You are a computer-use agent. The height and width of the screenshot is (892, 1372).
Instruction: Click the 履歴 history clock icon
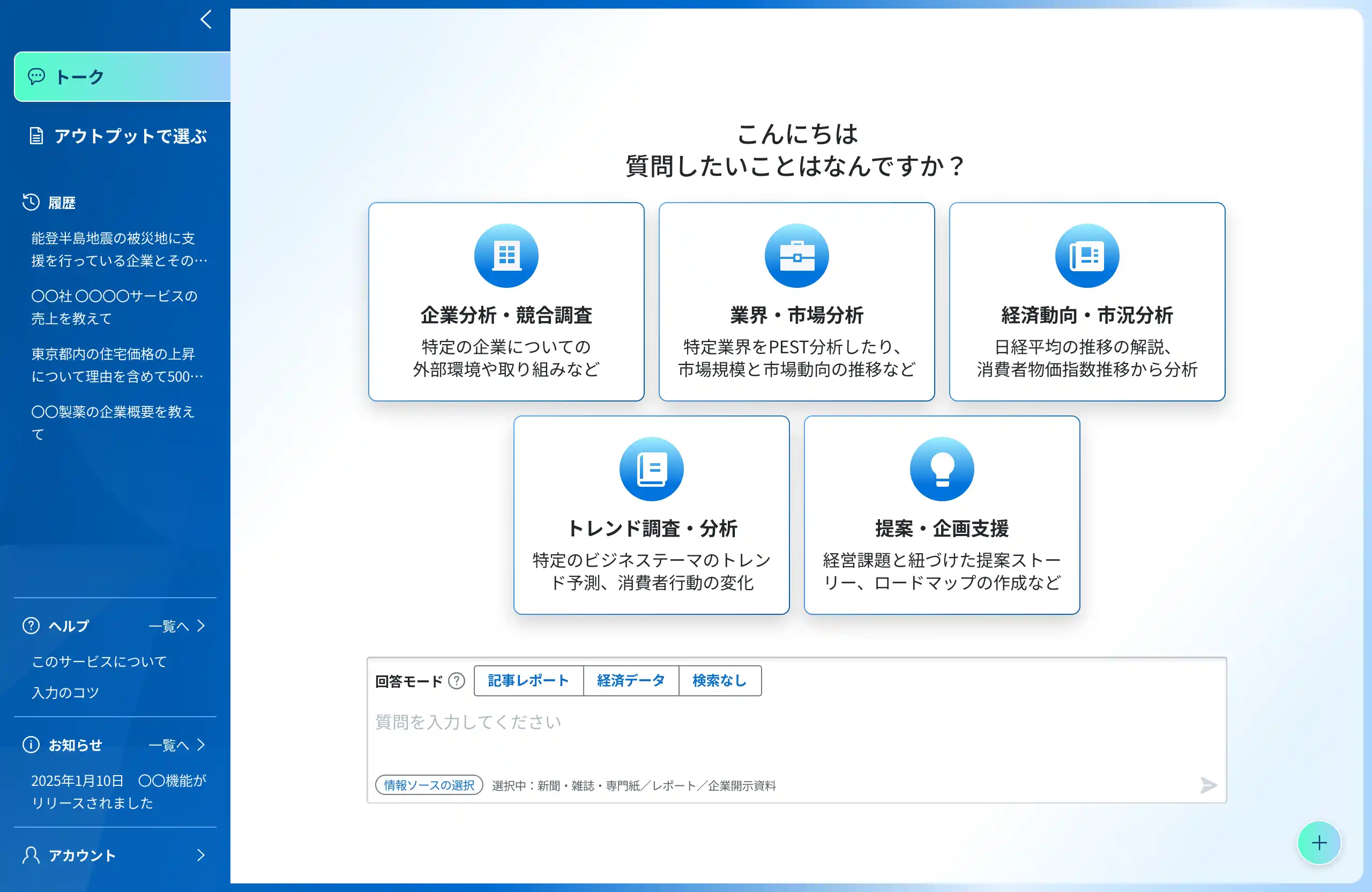pyautogui.click(x=31, y=203)
